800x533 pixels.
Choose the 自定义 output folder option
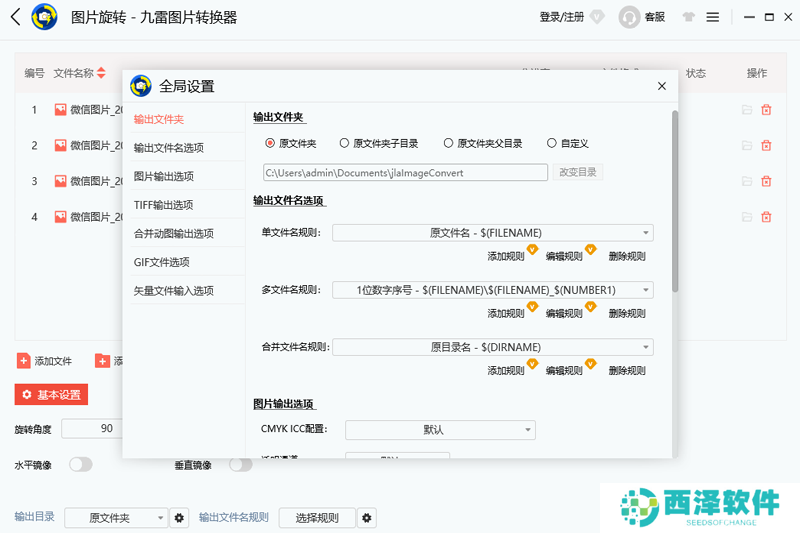point(552,143)
